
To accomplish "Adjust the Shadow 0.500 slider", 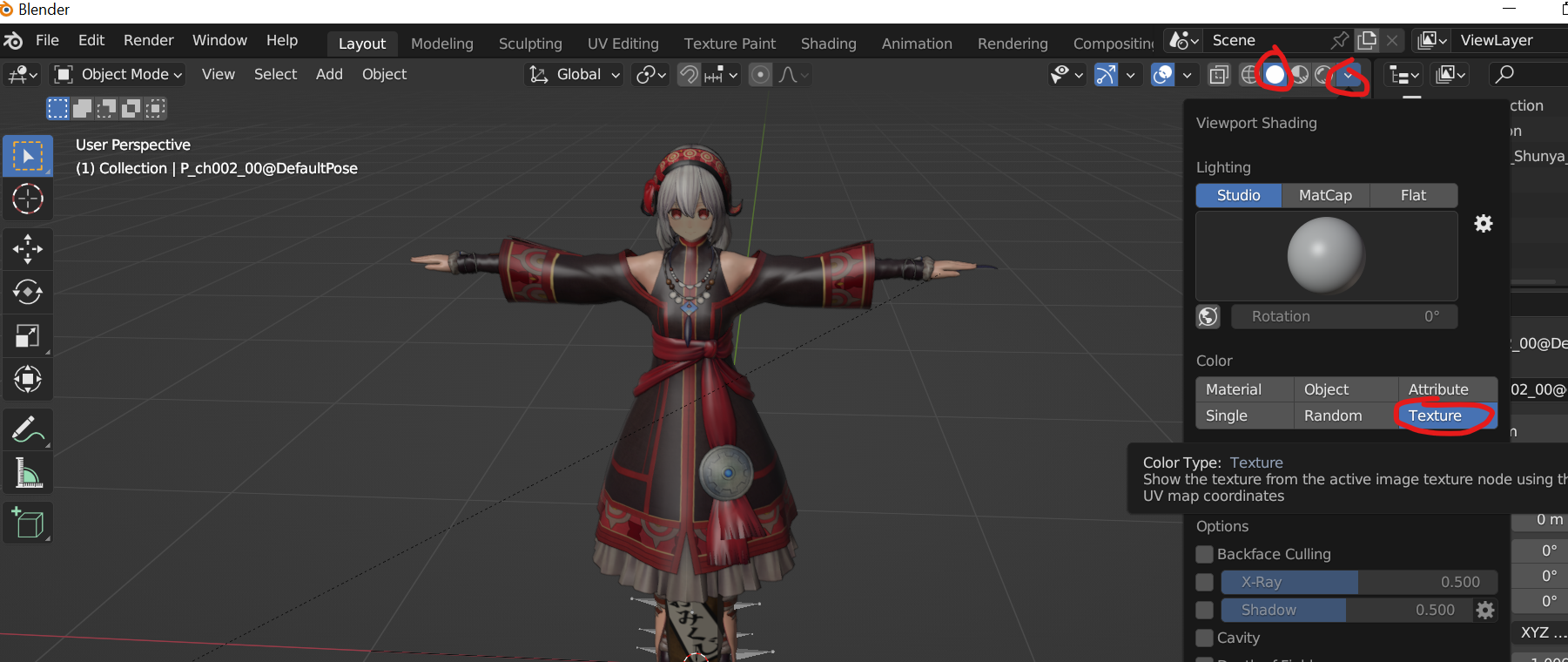I will tap(1347, 611).
